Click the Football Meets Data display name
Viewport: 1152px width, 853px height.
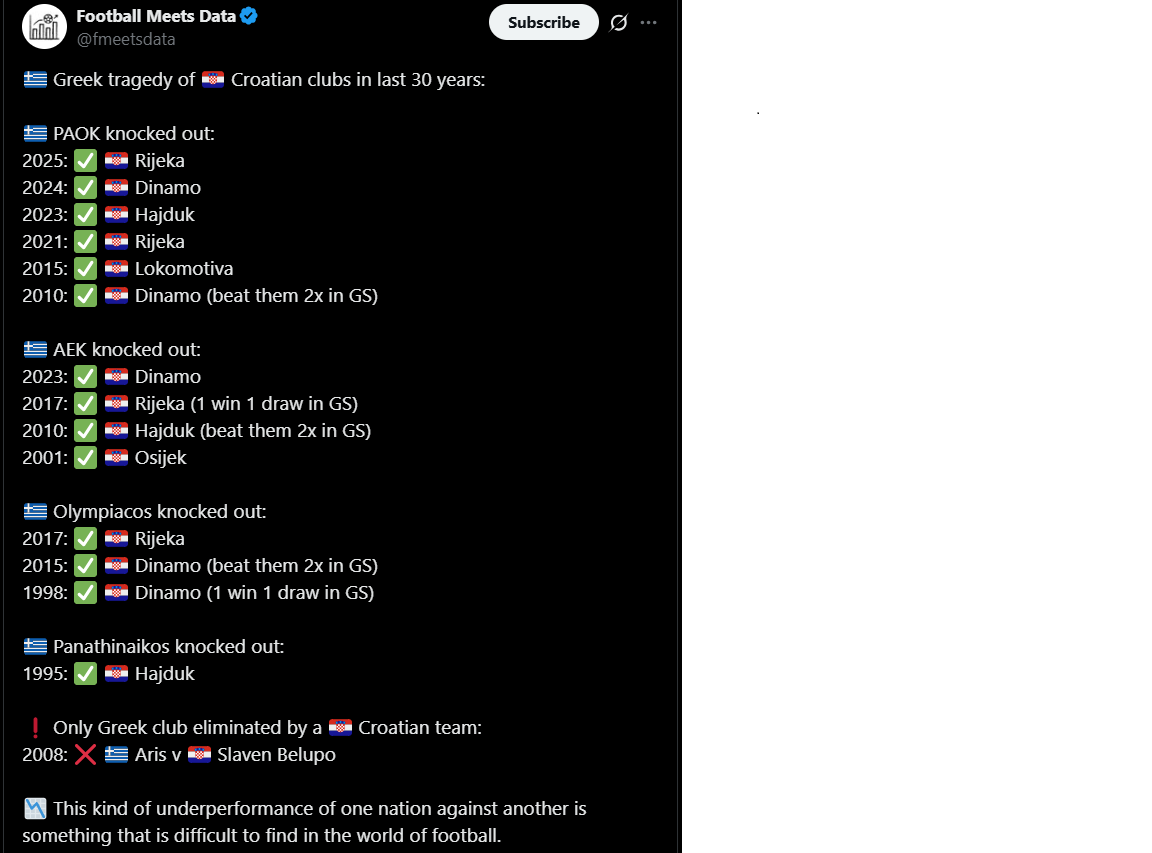pos(156,16)
